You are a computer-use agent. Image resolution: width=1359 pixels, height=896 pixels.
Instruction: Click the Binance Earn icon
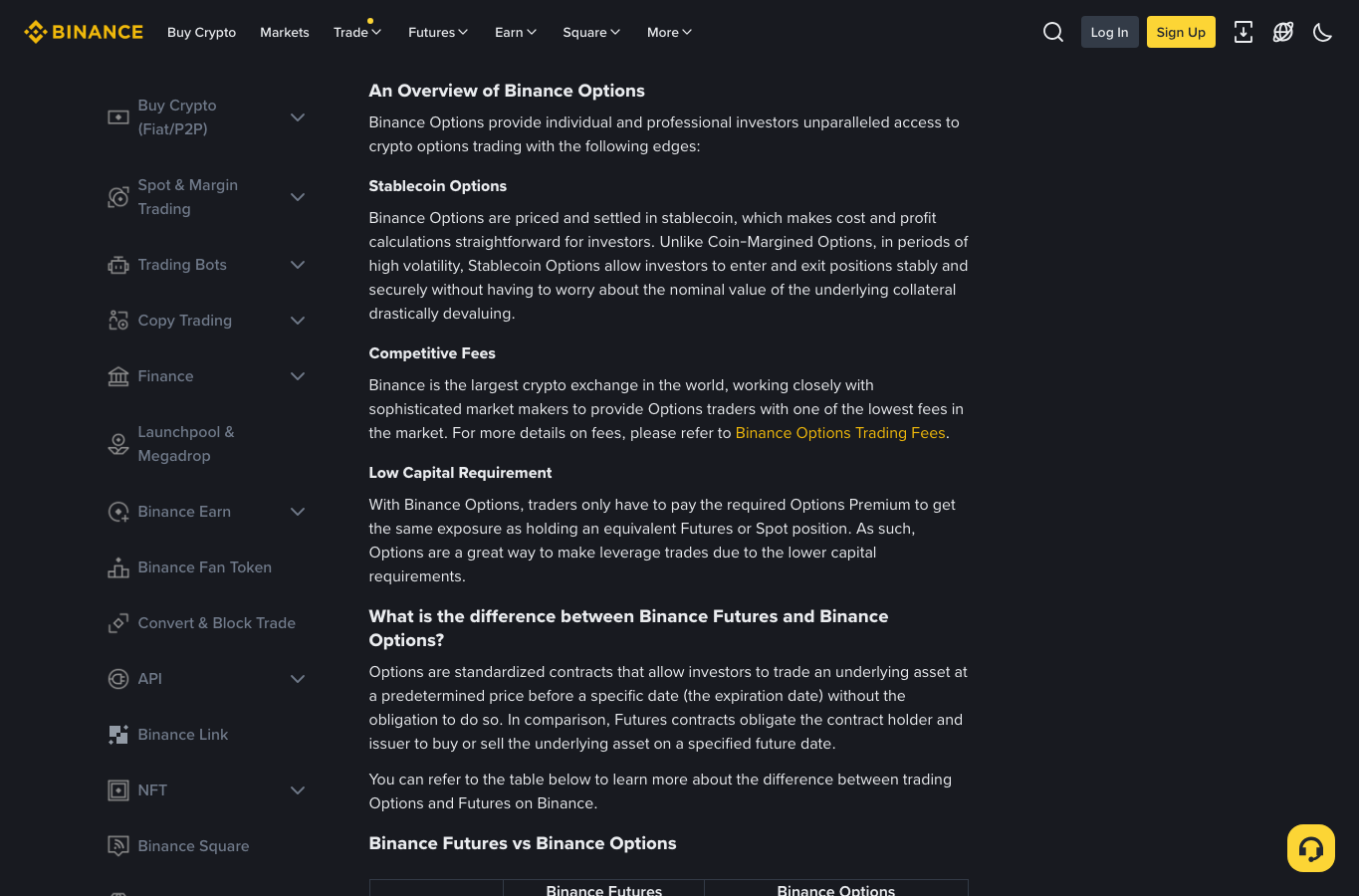click(x=118, y=512)
